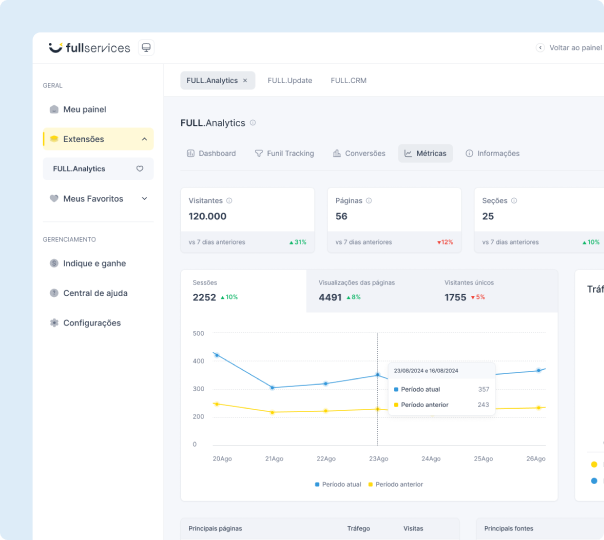Image resolution: width=604 pixels, height=540 pixels.
Task: Collapse the Extensões sidebar section
Action: [x=145, y=139]
